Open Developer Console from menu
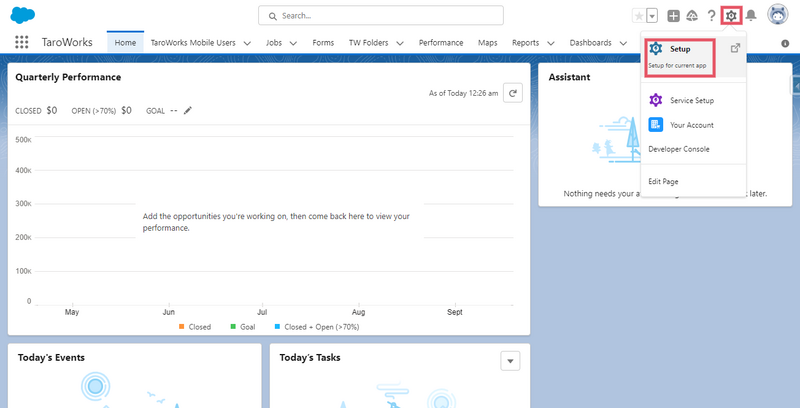The width and height of the screenshot is (800, 408). (x=679, y=149)
